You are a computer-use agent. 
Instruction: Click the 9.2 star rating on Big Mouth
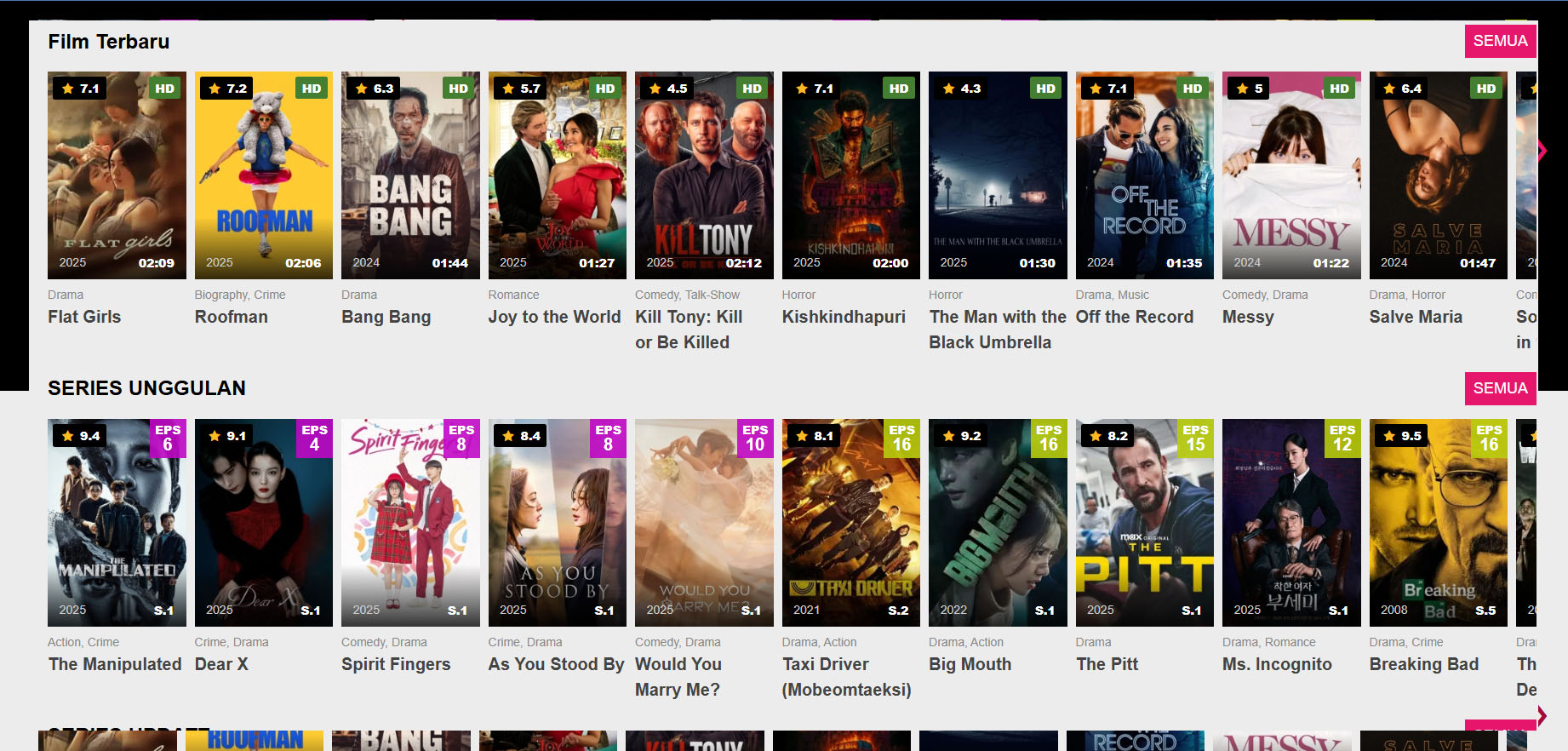pyautogui.click(x=961, y=436)
